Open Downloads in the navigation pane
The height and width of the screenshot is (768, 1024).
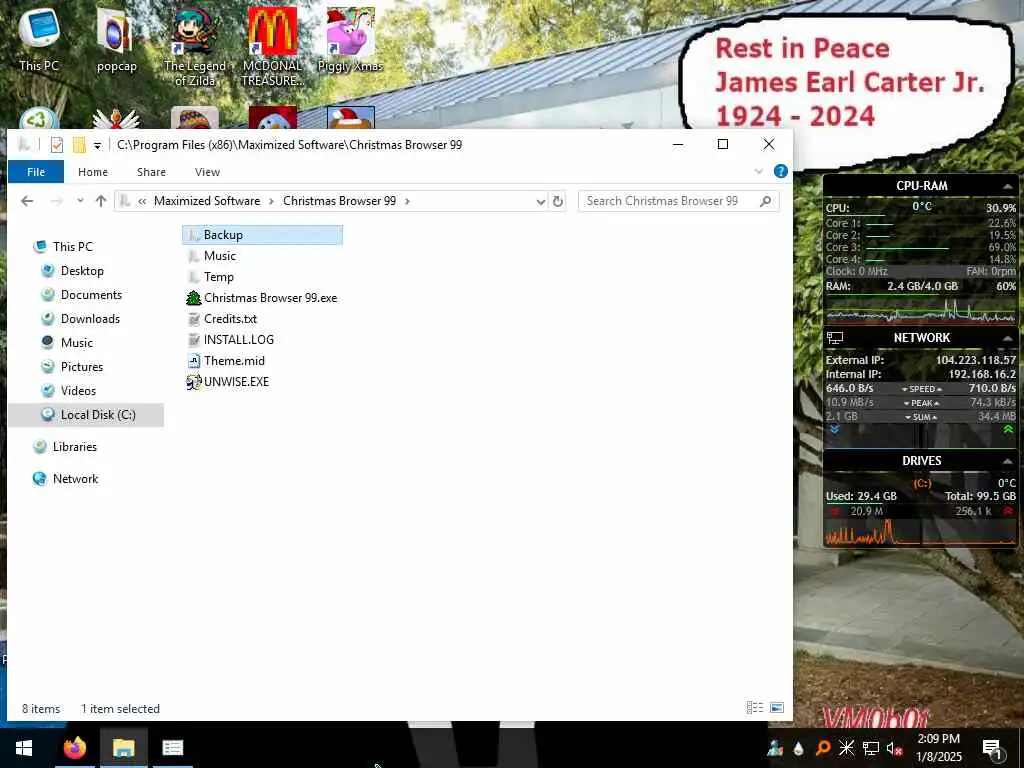click(x=90, y=319)
